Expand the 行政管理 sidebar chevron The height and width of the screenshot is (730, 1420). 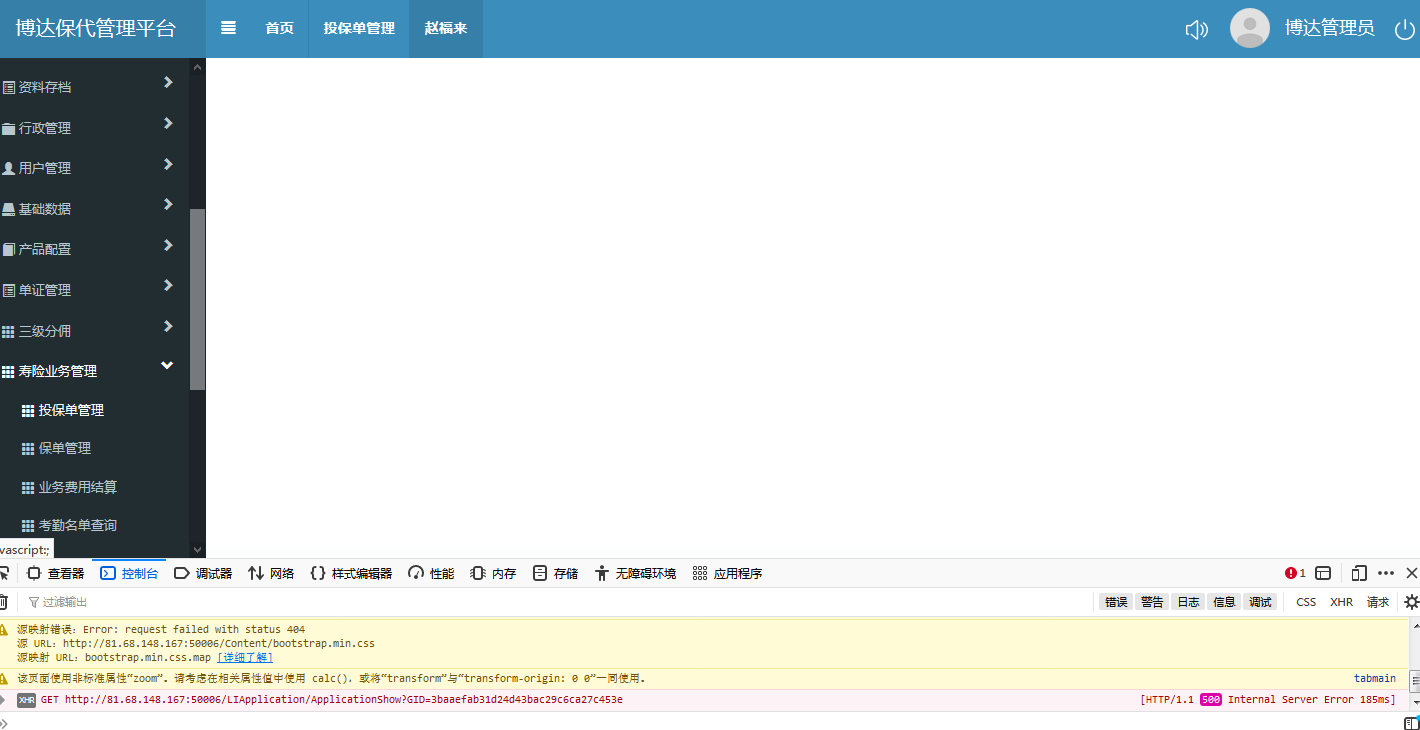point(168,123)
